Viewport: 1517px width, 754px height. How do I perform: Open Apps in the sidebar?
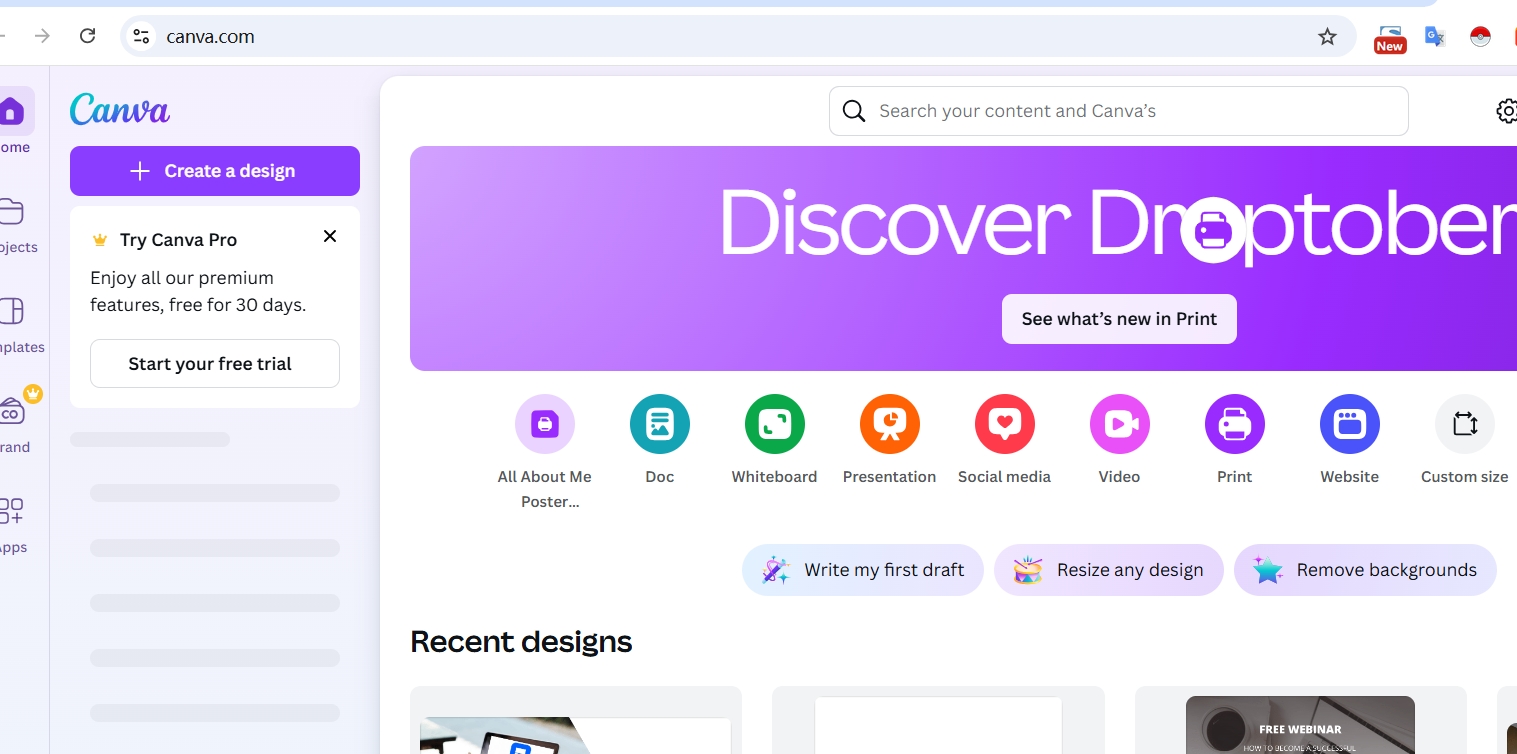12,525
